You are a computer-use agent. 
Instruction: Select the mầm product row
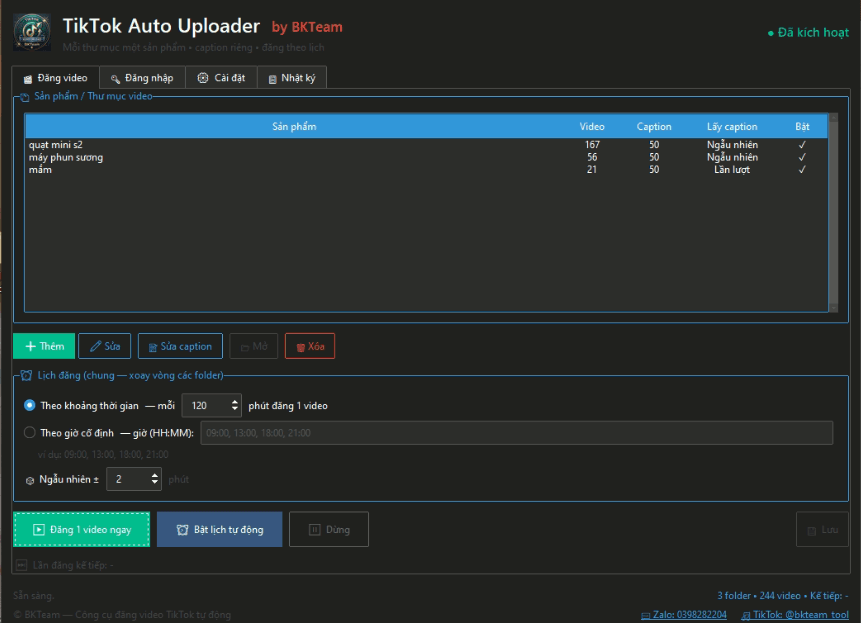tap(426, 170)
